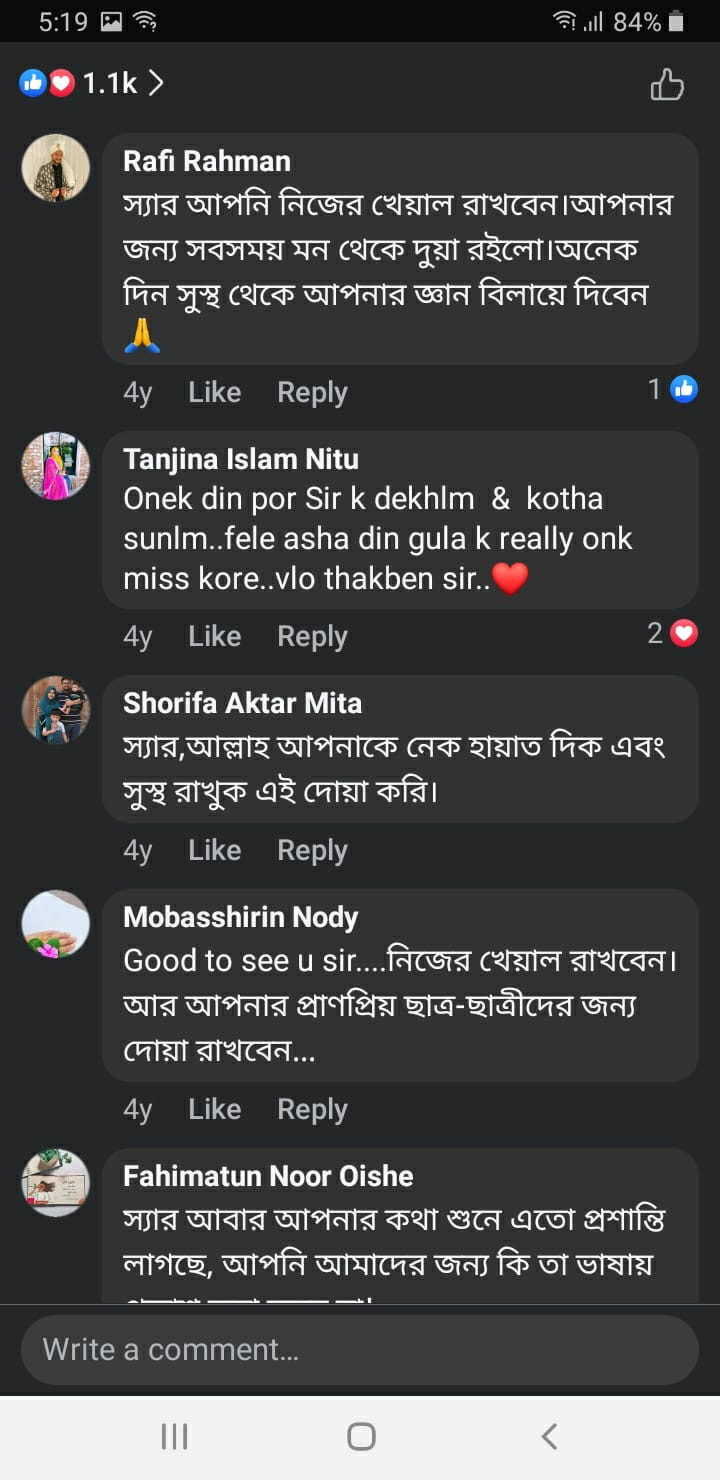Screen dimensions: 720x1480
Task: Tap the thumbs-up like icon at top right
Action: [667, 85]
